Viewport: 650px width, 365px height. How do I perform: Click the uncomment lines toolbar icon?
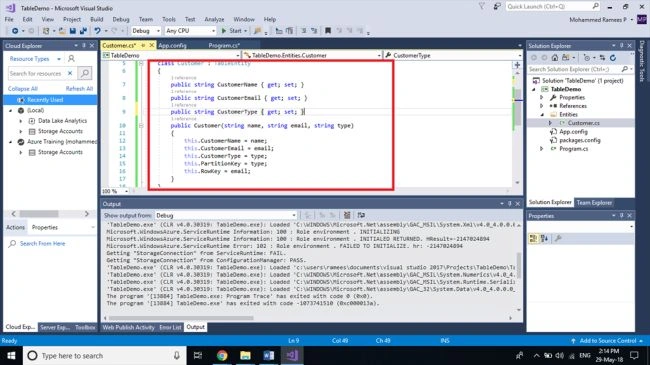point(314,31)
